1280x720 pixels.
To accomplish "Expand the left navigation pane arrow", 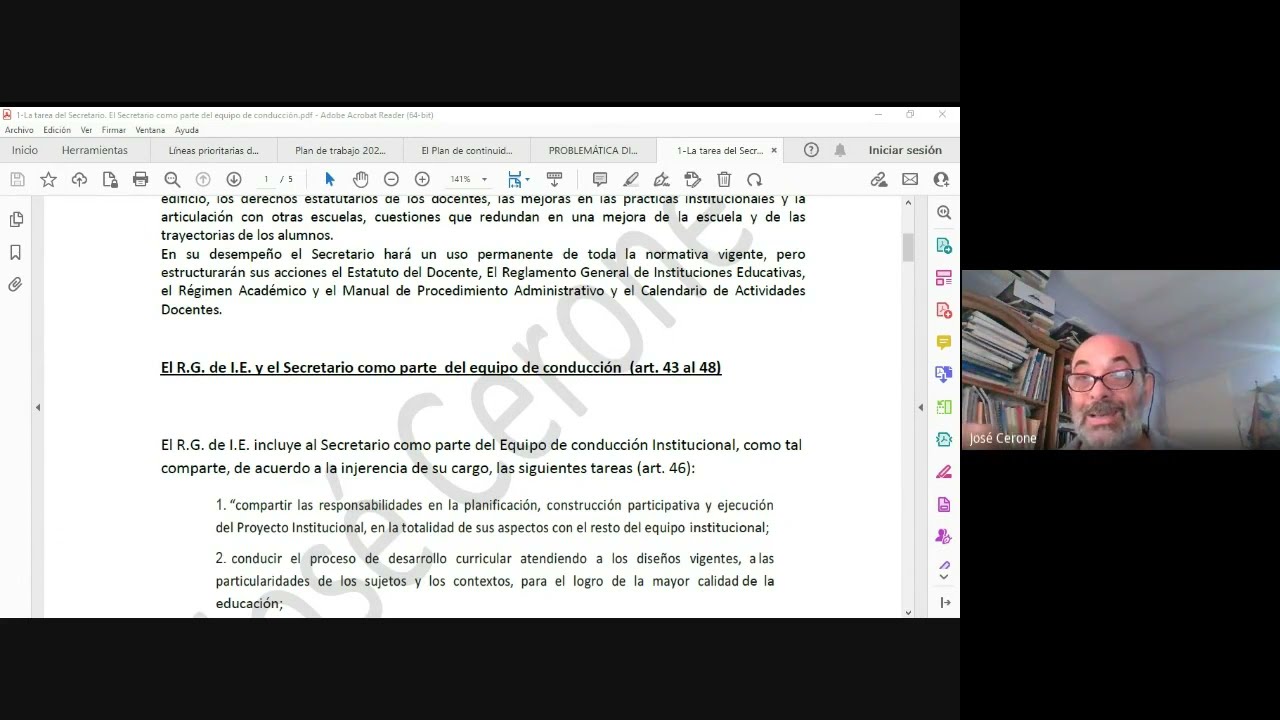I will pyautogui.click(x=38, y=407).
